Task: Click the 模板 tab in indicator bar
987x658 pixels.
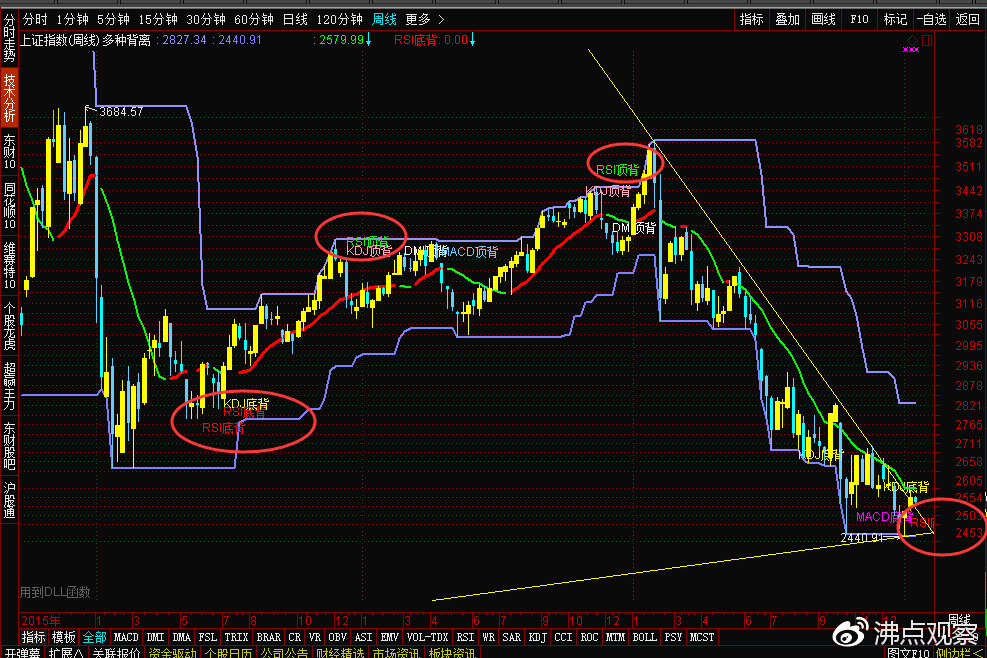Action: coord(63,637)
